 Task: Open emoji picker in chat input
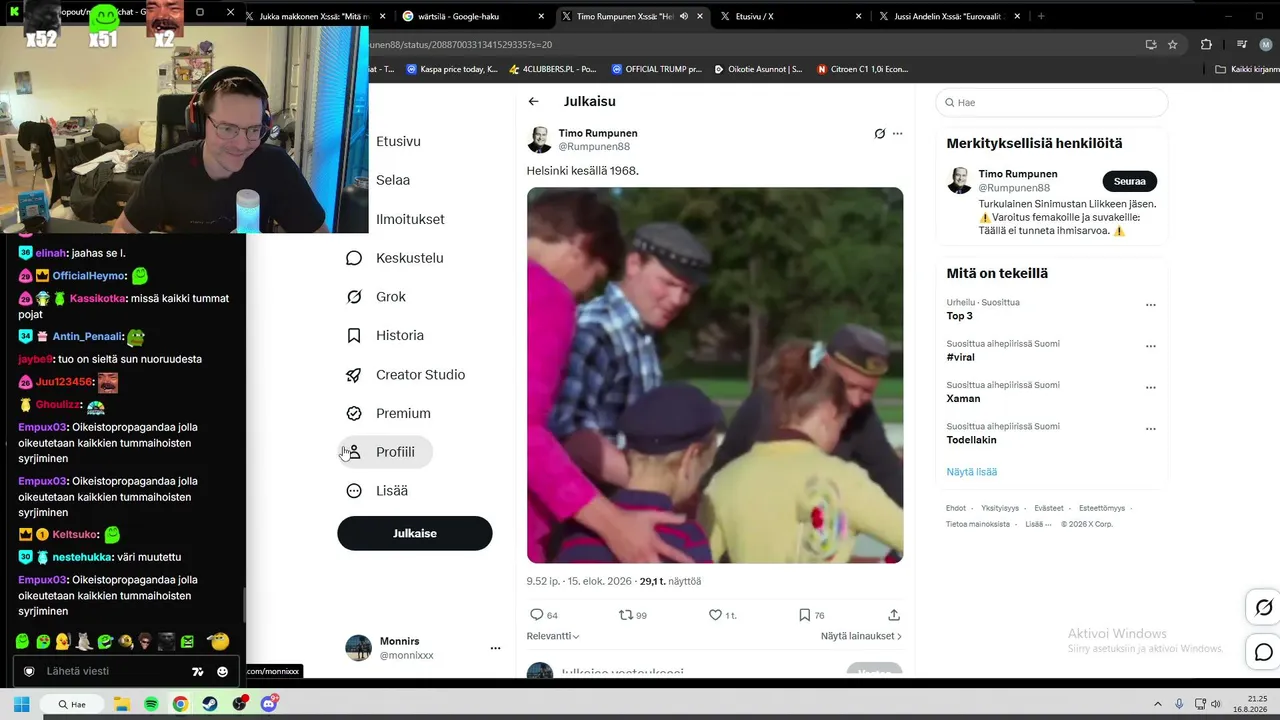coord(222,672)
